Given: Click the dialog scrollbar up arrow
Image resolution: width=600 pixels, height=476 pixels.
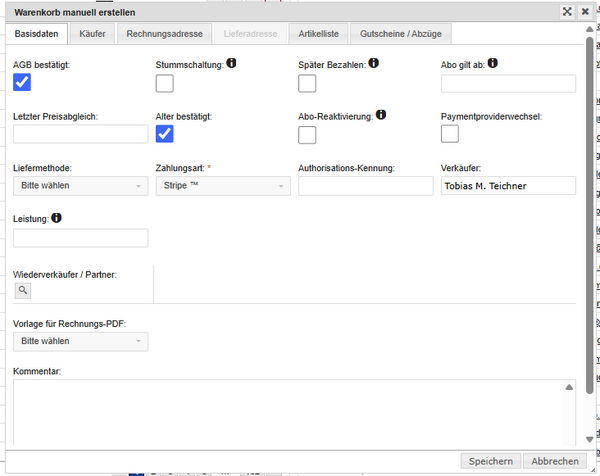Looking at the screenshot, I should tap(589, 29).
